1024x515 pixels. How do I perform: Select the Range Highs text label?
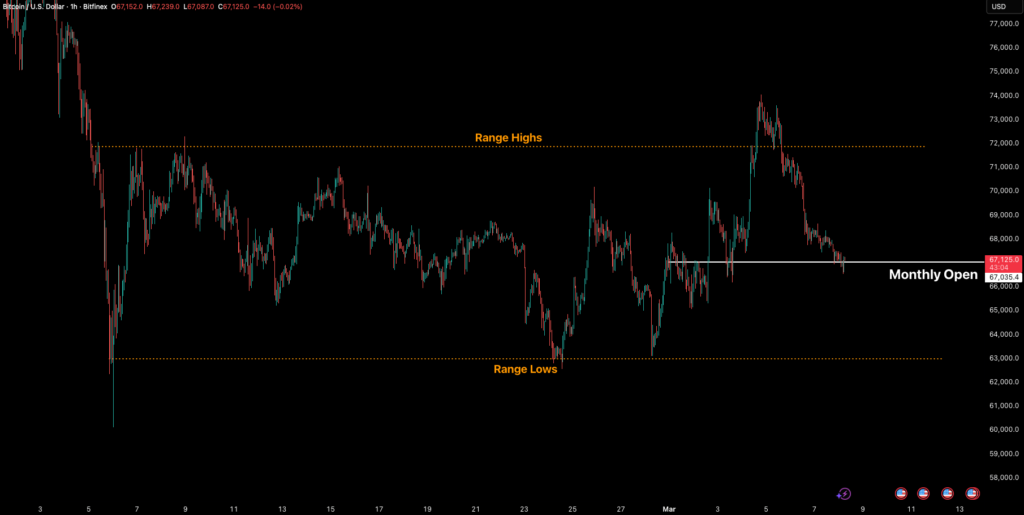tap(508, 137)
